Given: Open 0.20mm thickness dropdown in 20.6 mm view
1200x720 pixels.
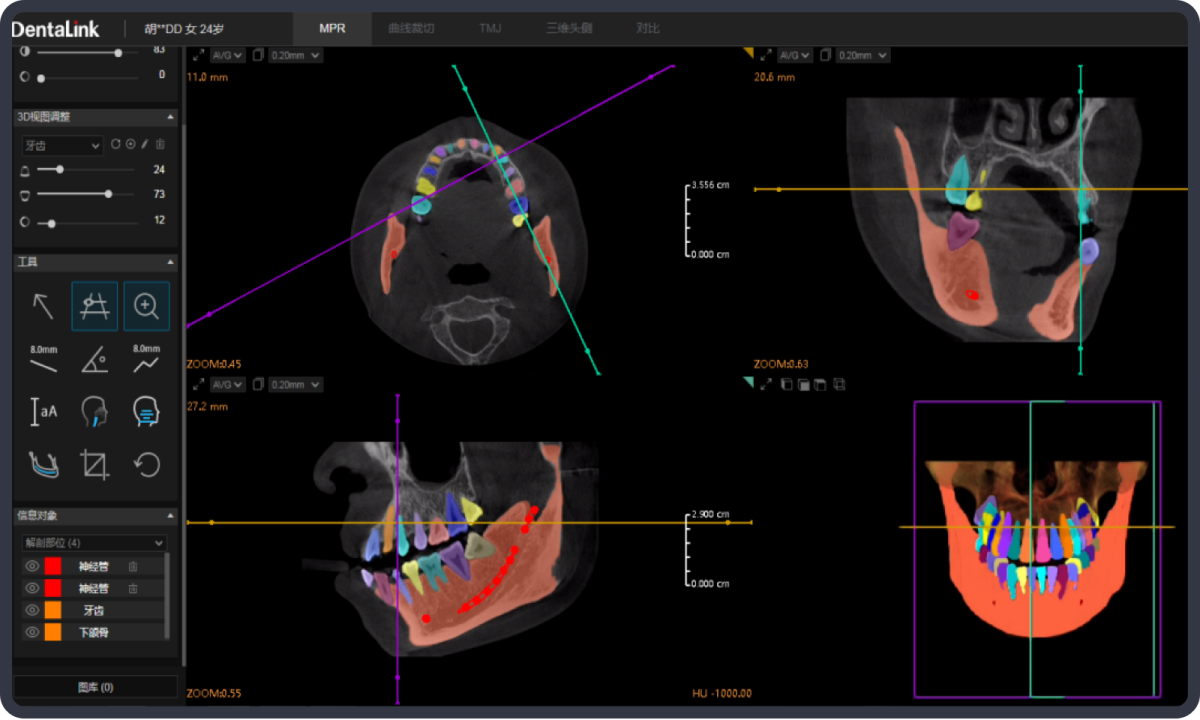Looking at the screenshot, I should pyautogui.click(x=863, y=55).
